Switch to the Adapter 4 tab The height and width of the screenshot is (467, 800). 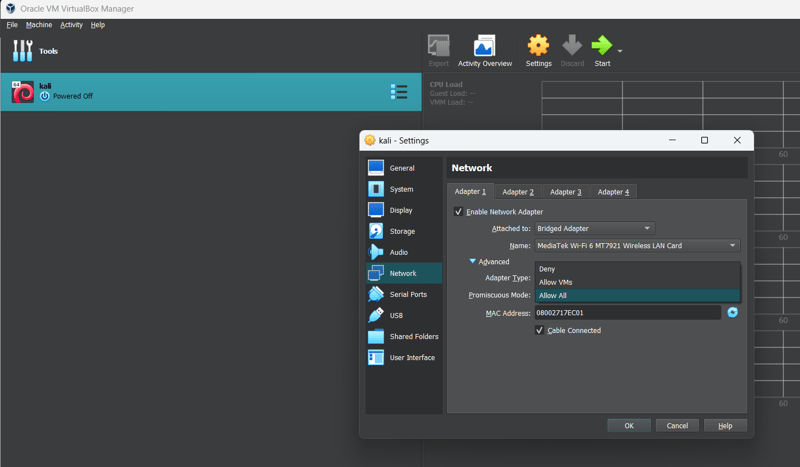[x=613, y=192]
